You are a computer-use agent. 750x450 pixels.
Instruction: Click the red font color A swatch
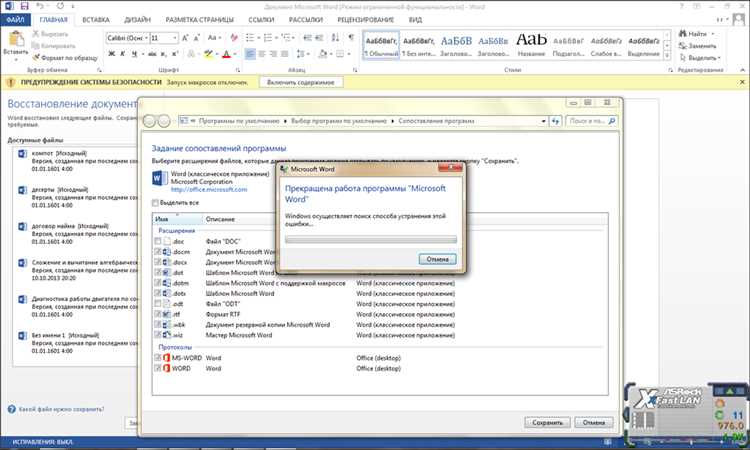point(227,54)
